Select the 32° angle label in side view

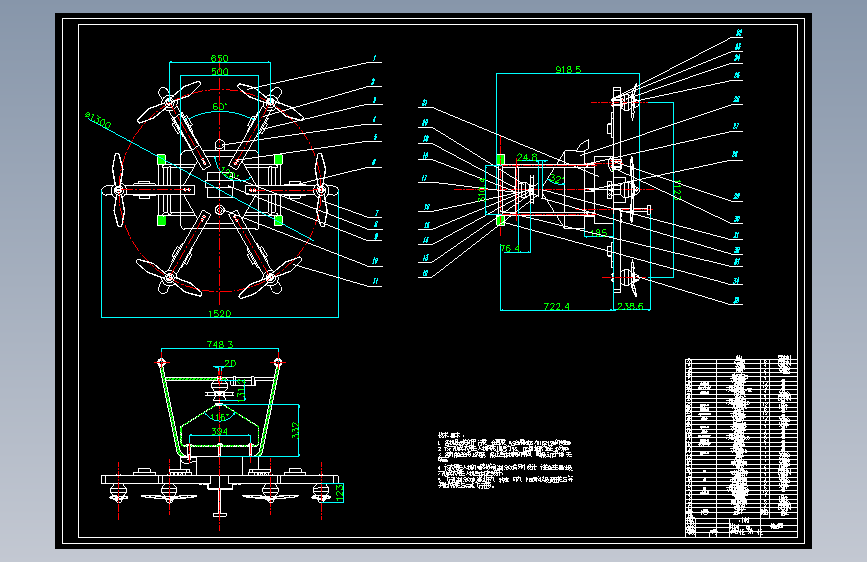tap(556, 179)
